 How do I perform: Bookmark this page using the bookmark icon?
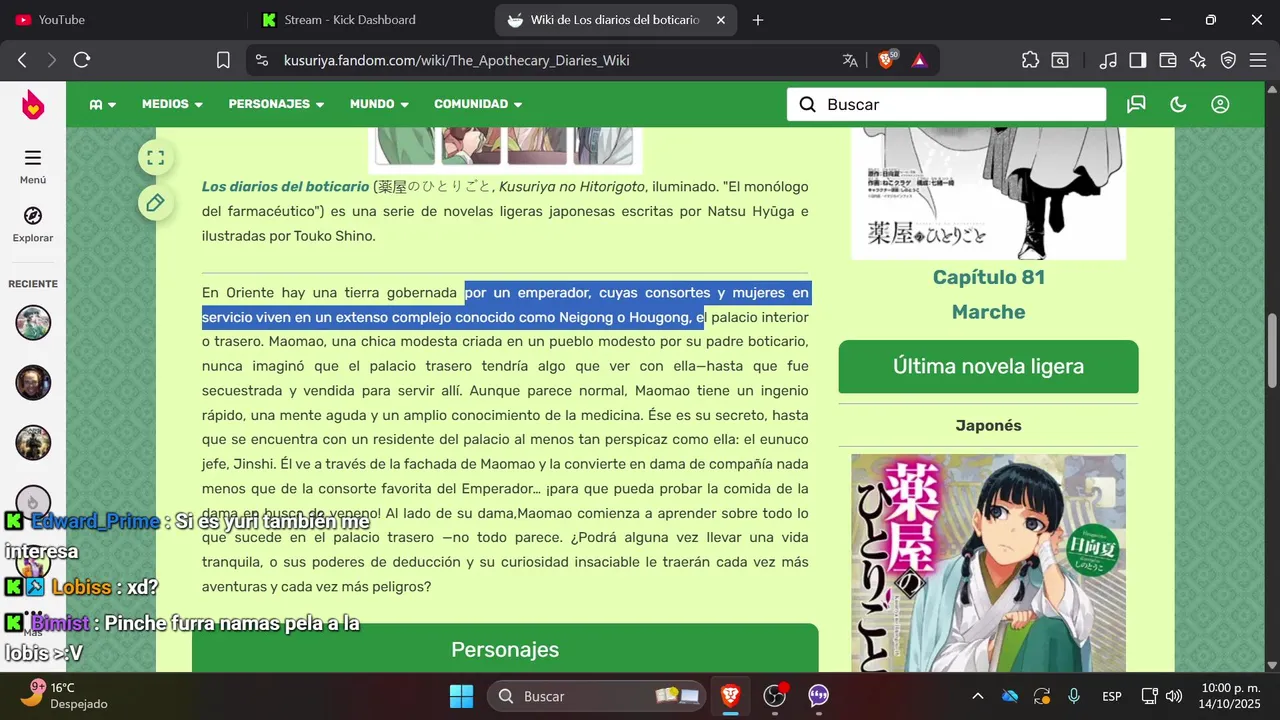pos(223,60)
